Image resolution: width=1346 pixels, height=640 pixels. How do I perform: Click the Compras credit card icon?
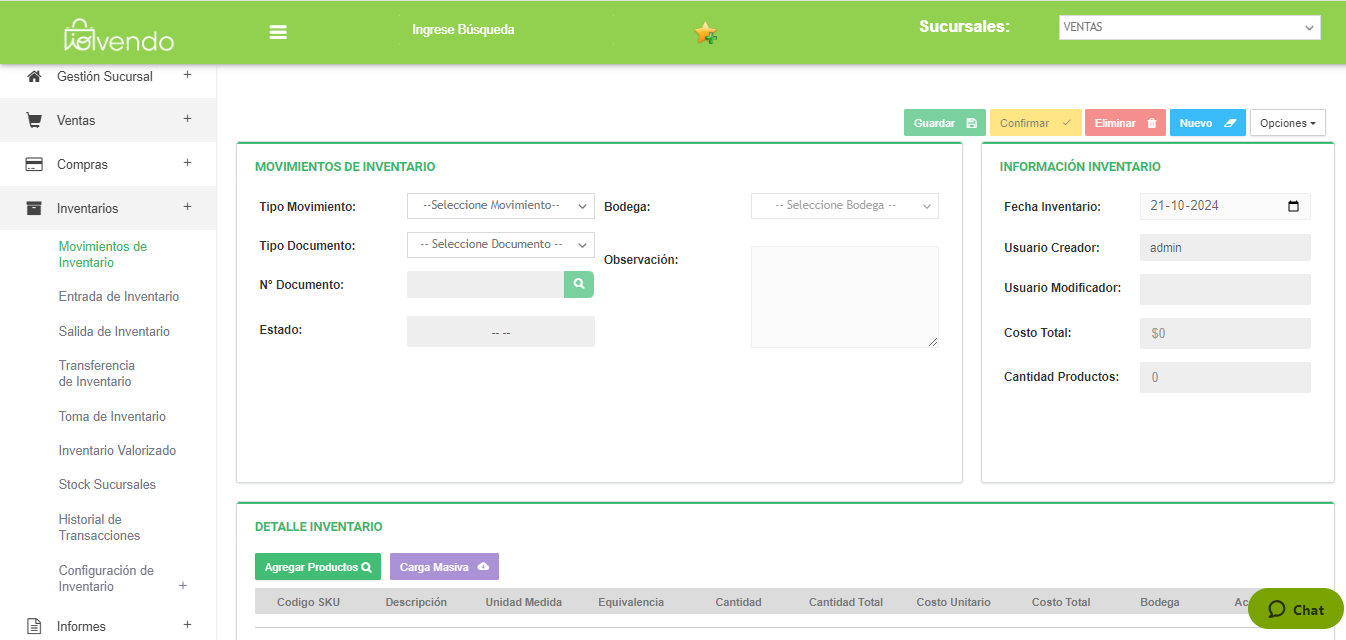click(34, 165)
